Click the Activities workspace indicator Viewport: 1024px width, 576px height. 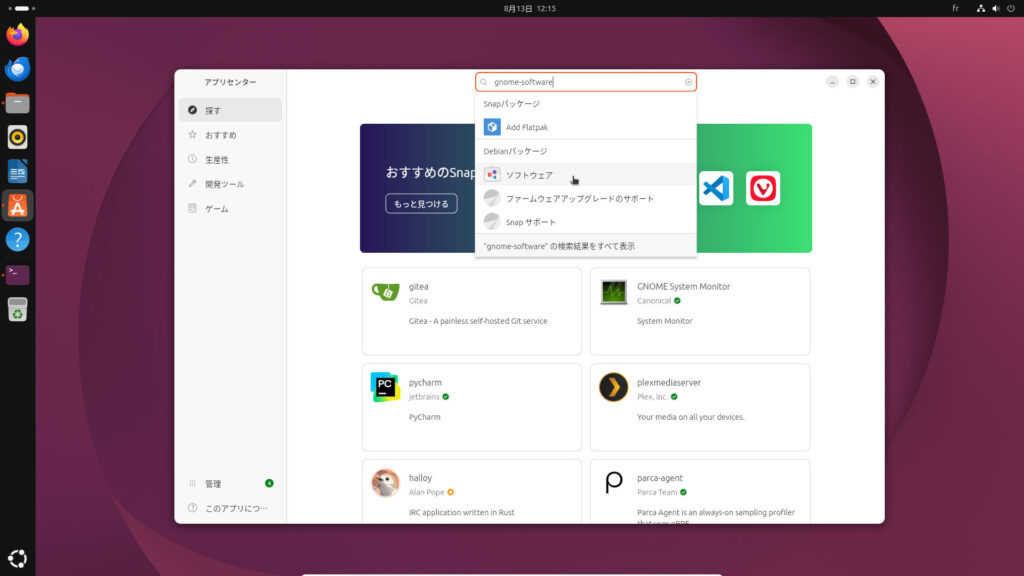22,8
